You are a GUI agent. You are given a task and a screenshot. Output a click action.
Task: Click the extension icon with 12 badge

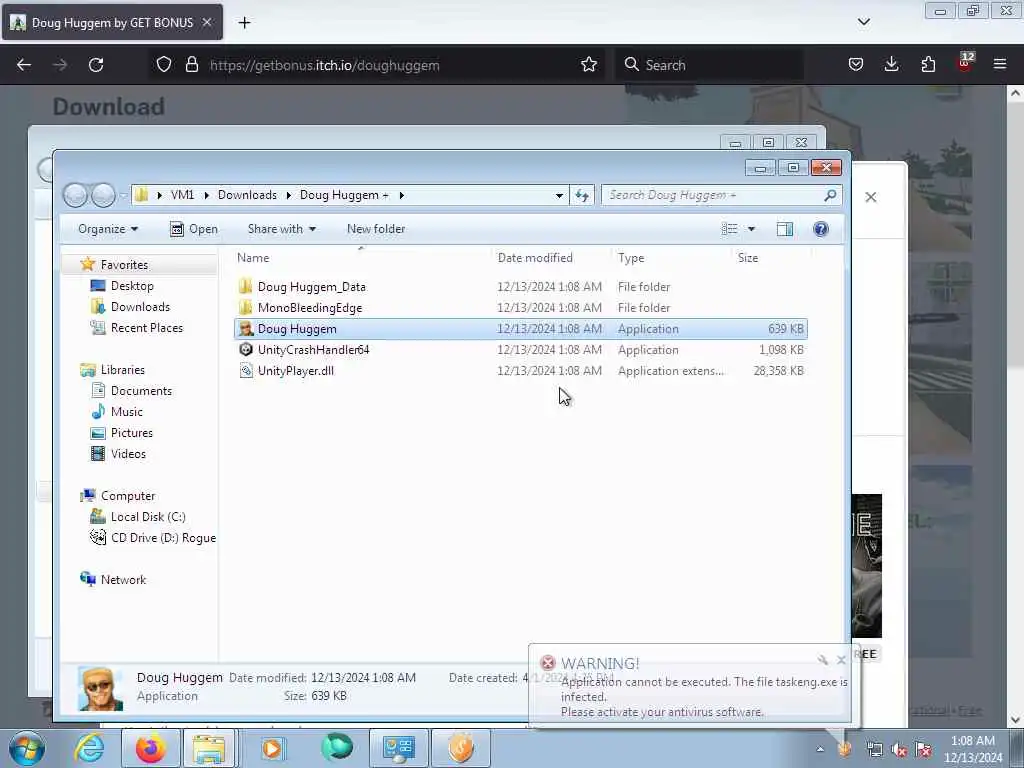point(965,63)
